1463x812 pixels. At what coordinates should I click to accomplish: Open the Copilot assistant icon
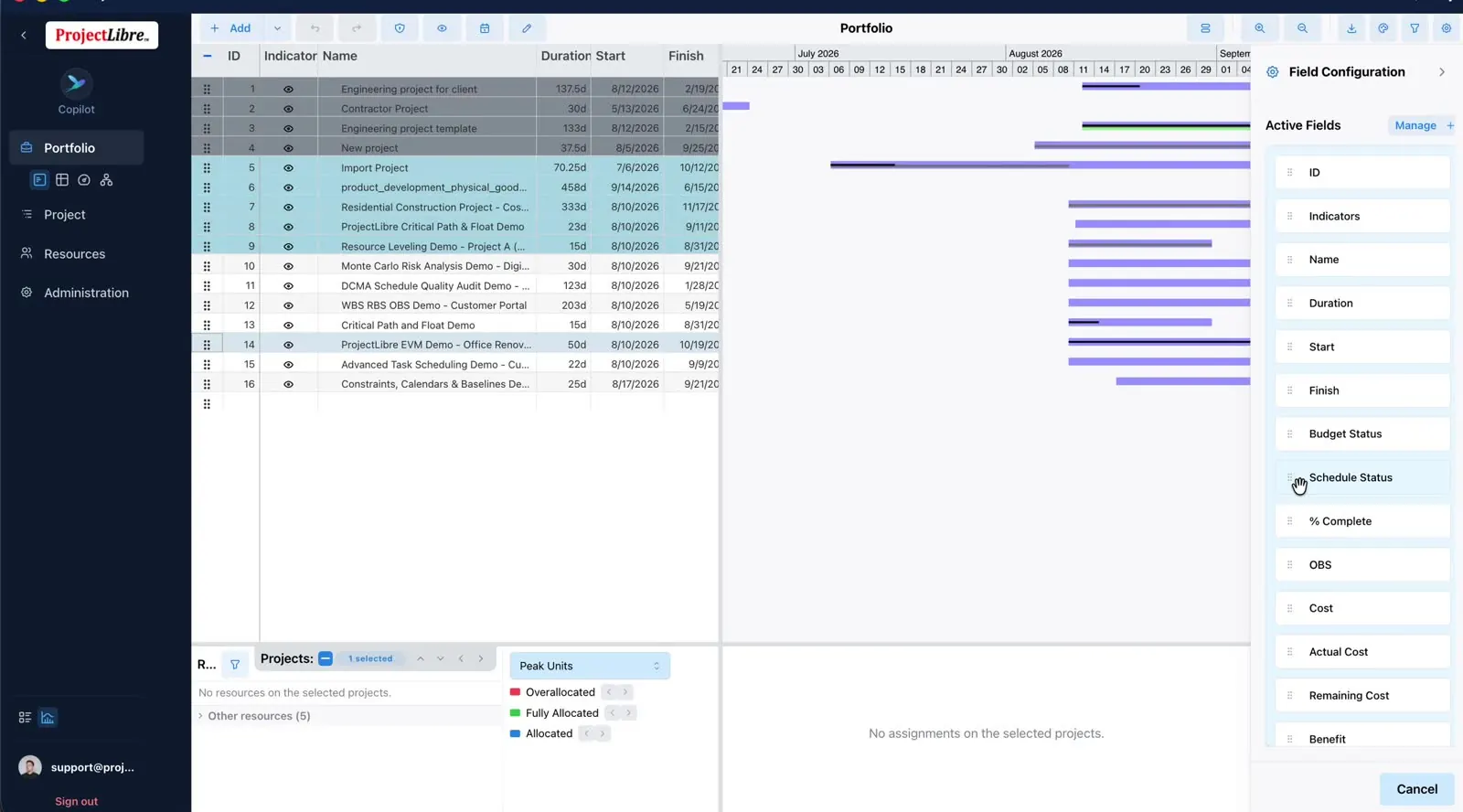76,84
